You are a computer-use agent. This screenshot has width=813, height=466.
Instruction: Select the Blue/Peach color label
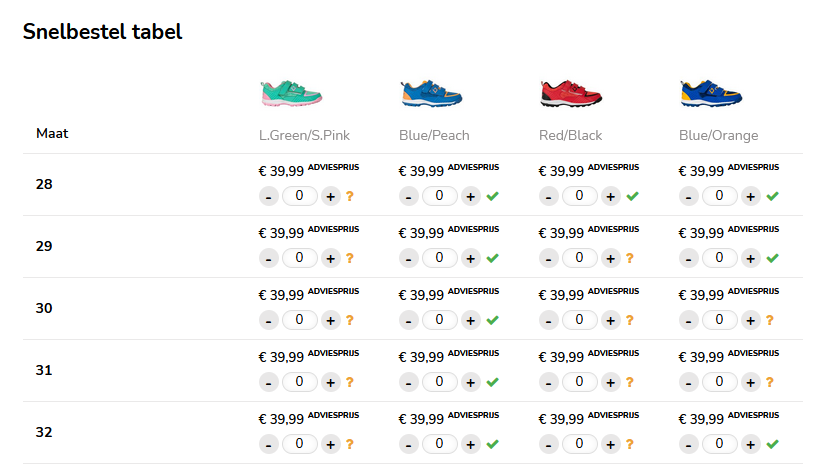(434, 135)
